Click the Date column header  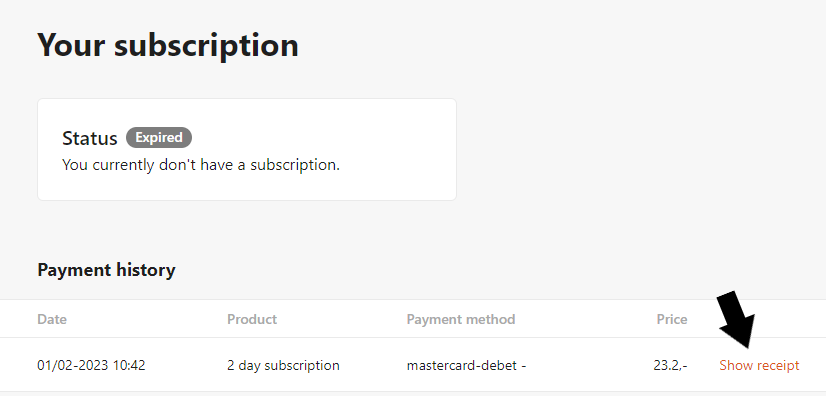[x=52, y=319]
